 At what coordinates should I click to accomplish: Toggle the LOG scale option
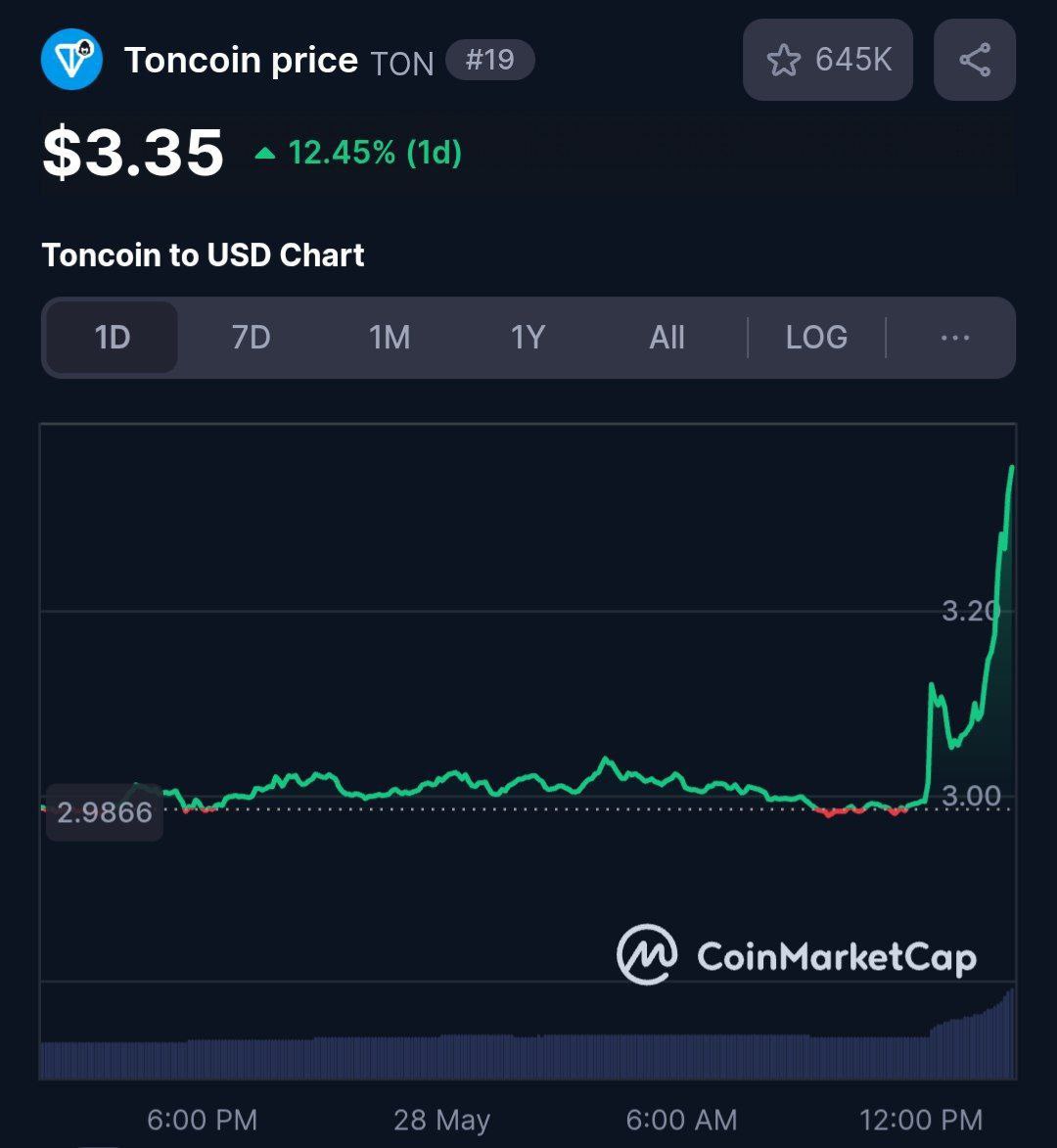[817, 338]
